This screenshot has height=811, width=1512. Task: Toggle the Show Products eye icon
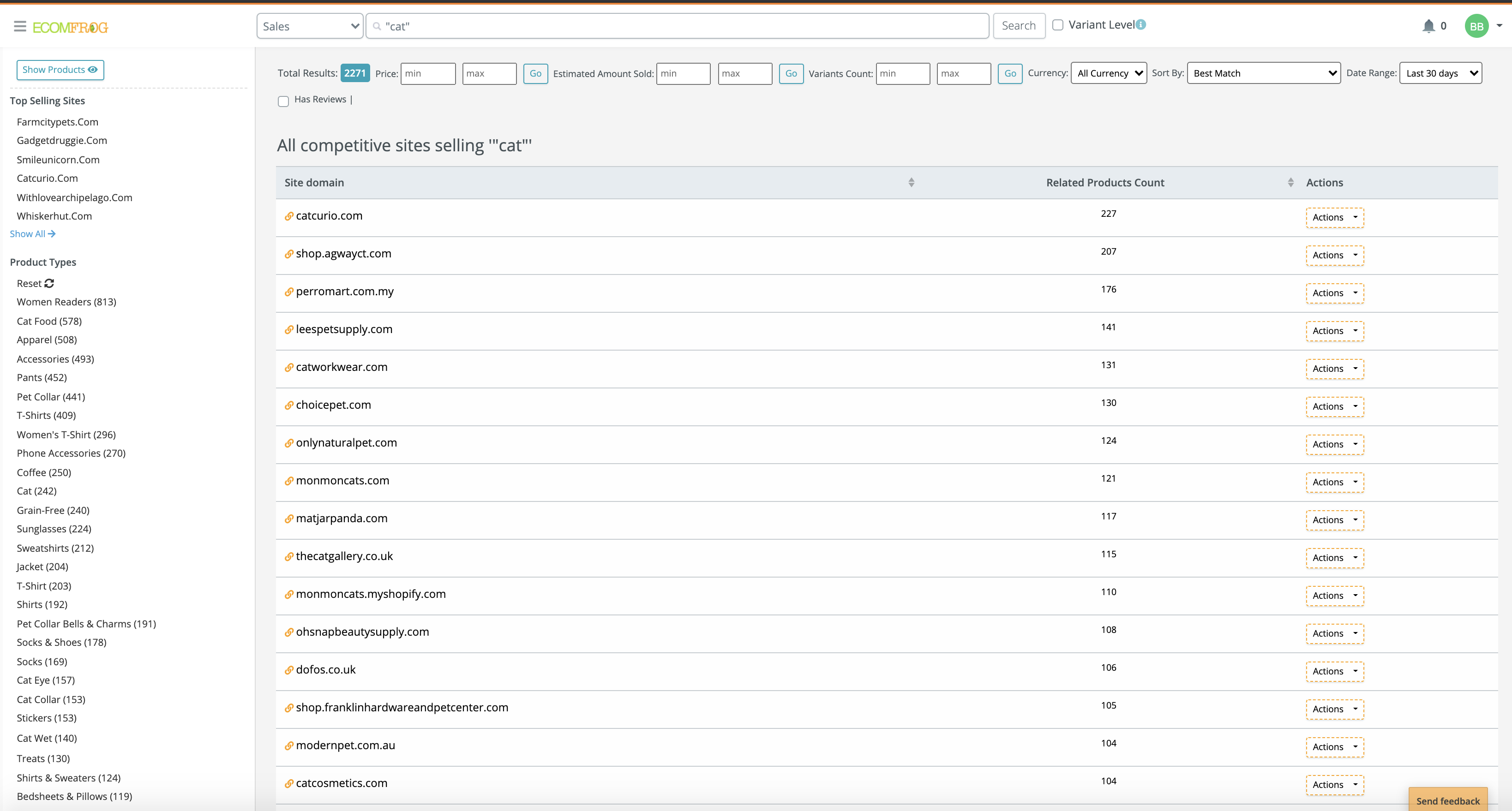pyautogui.click(x=93, y=70)
